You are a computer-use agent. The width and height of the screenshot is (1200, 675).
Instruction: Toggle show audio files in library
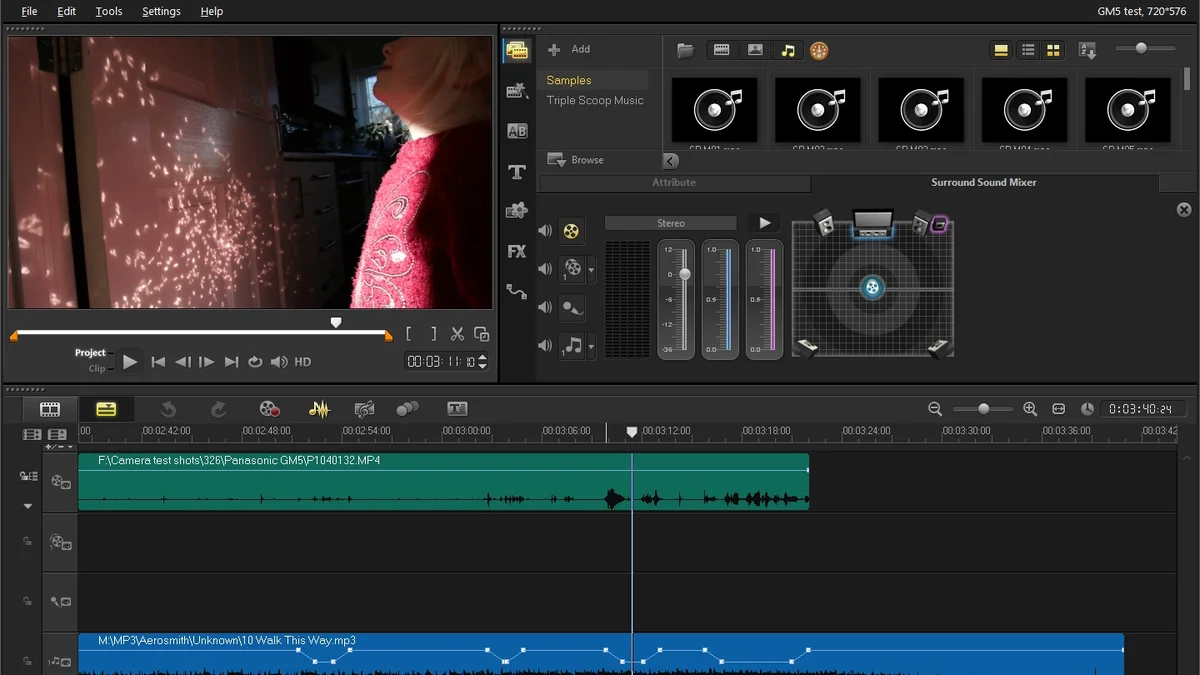(788, 50)
